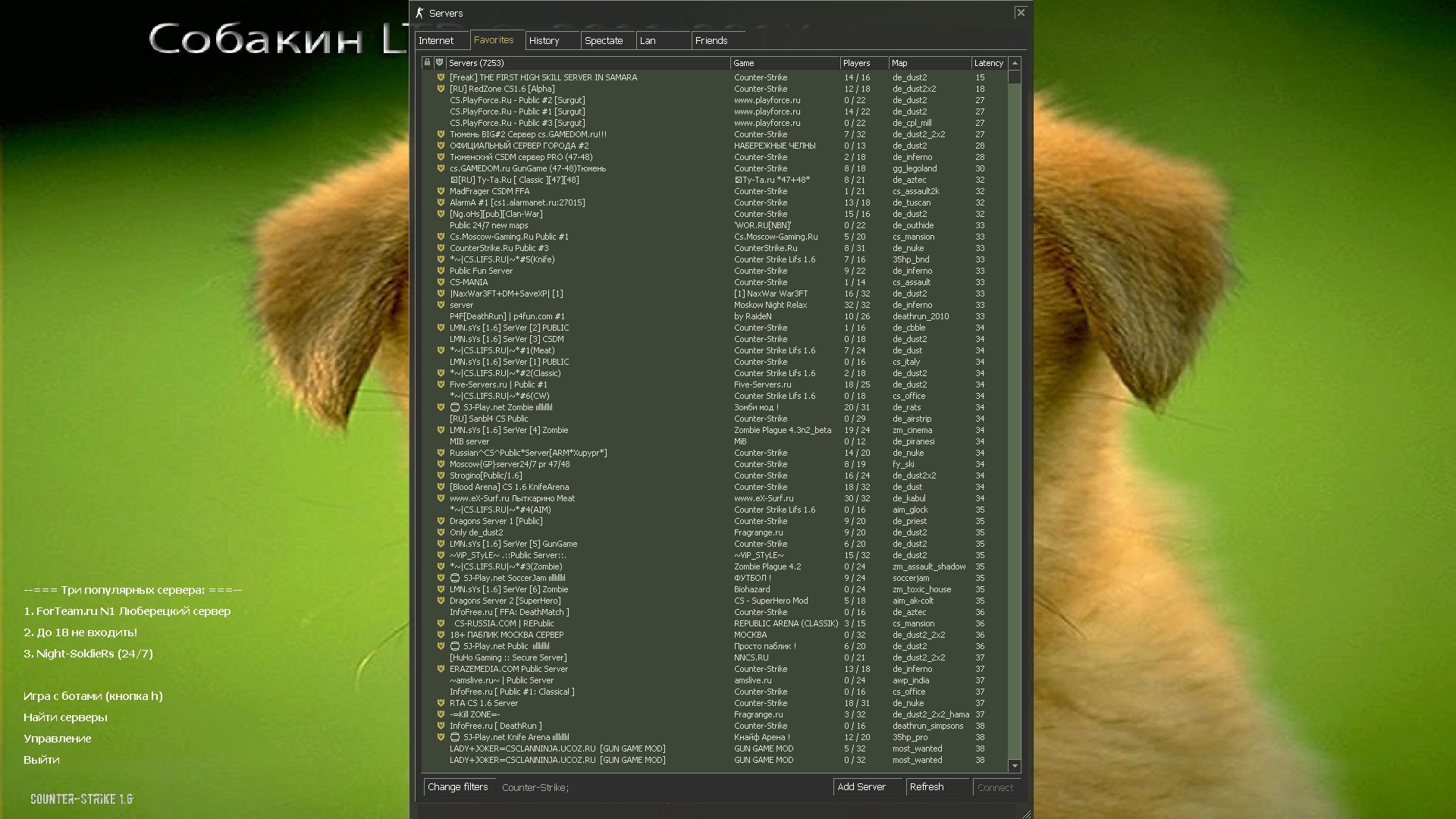Open 'Найти серверы' menu item
Viewport: 1456px width, 819px height.
[65, 717]
